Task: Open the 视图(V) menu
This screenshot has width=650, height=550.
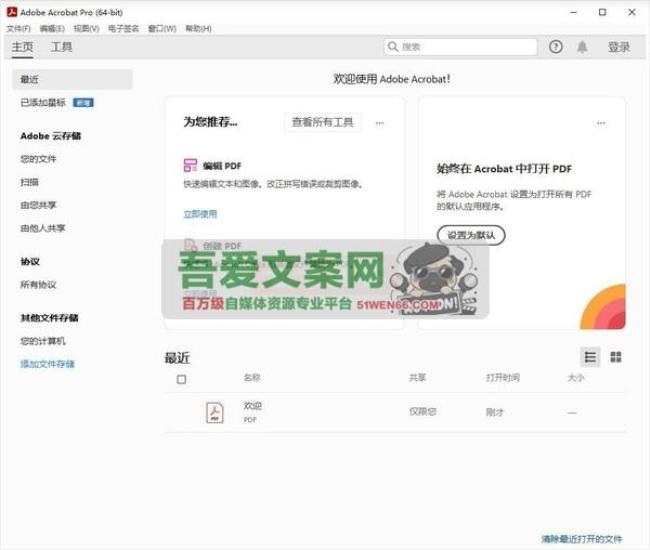Action: (x=86, y=29)
